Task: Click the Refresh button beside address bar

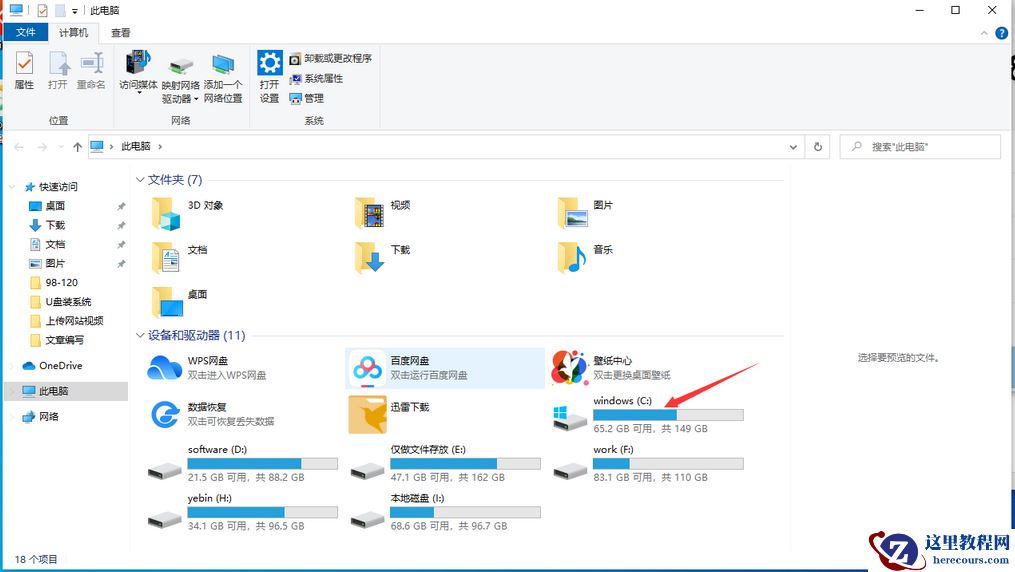Action: coord(818,147)
